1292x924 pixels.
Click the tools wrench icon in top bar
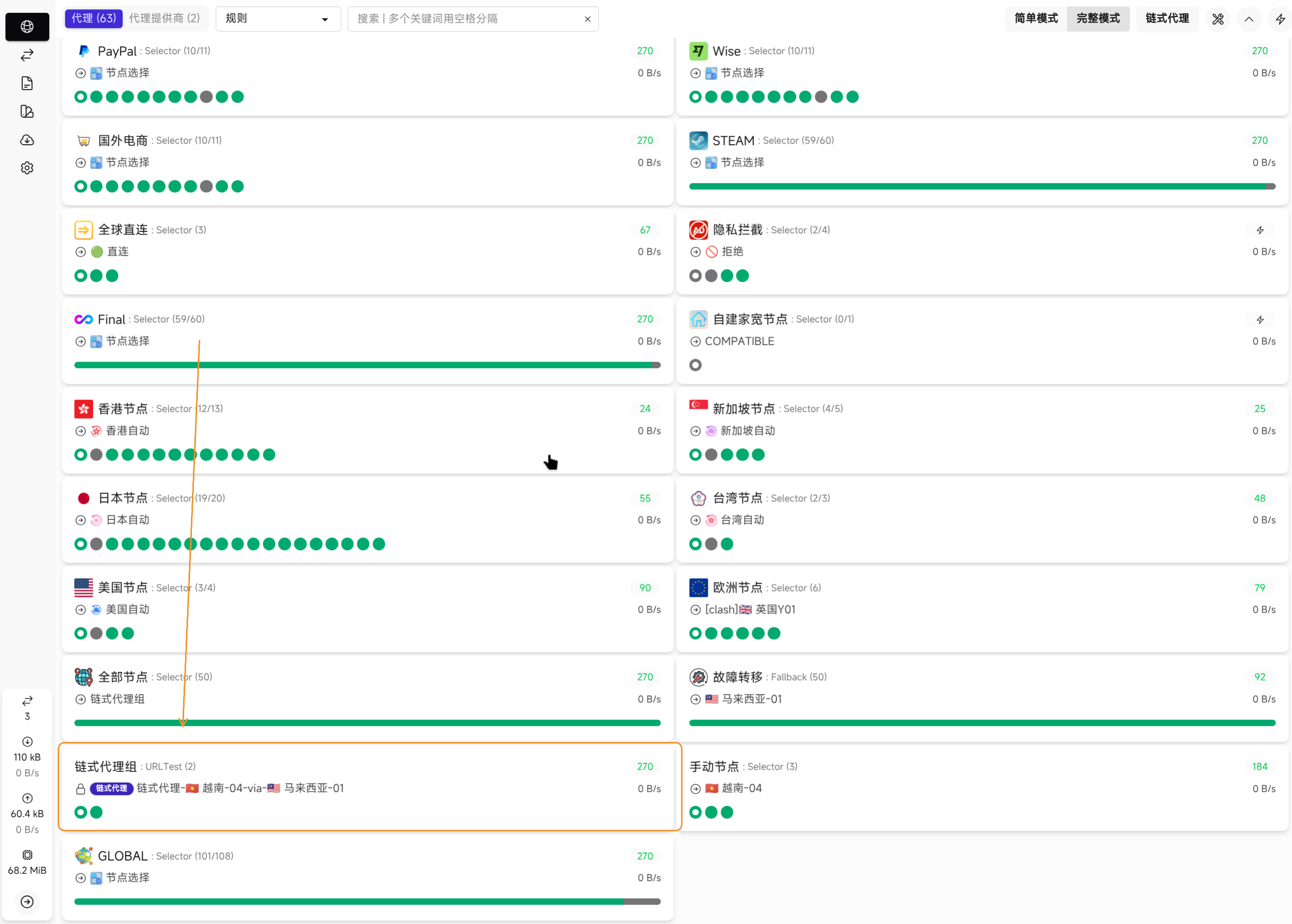click(1218, 19)
